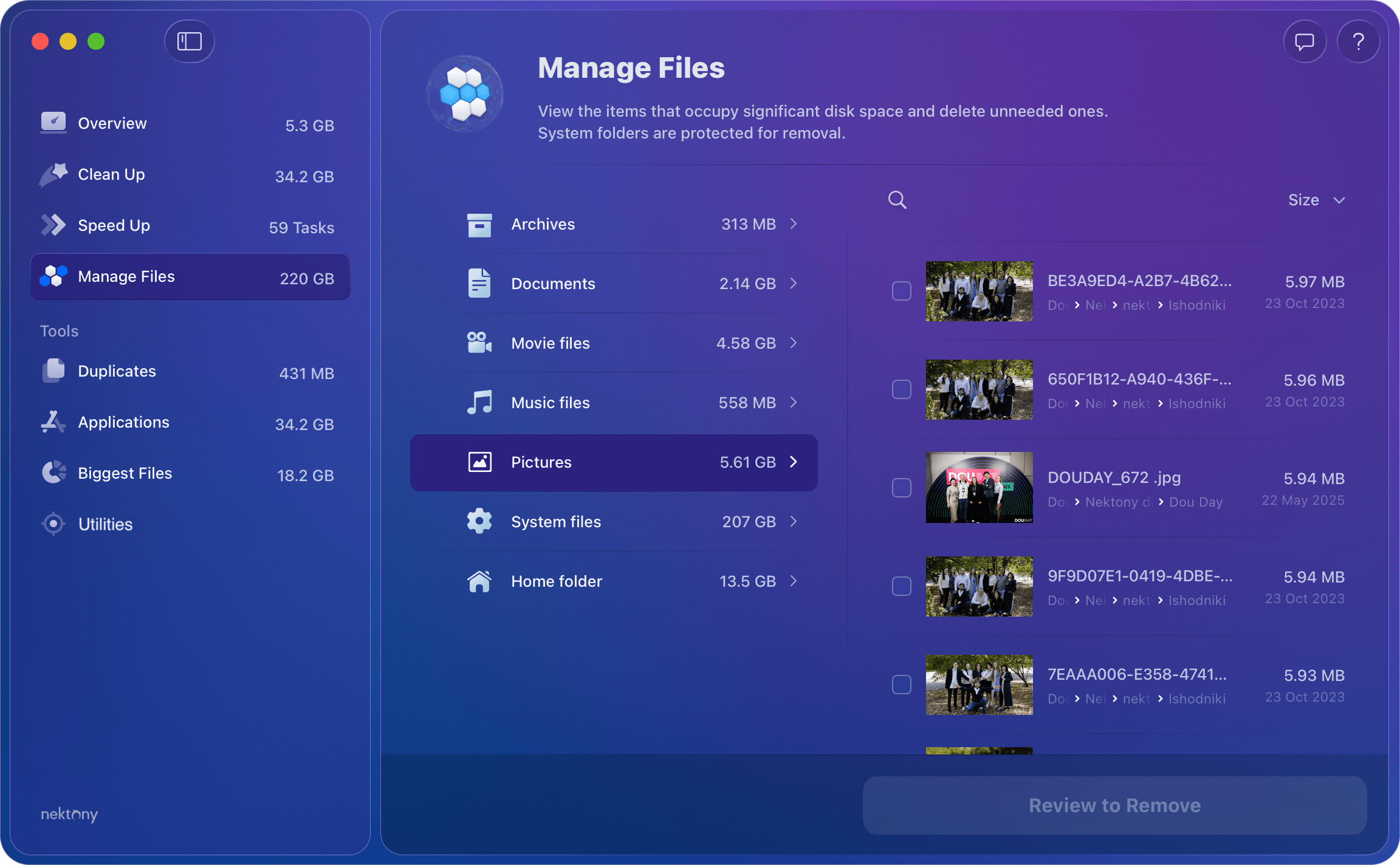Click the help question mark icon
The image size is (1400, 865).
1358,41
